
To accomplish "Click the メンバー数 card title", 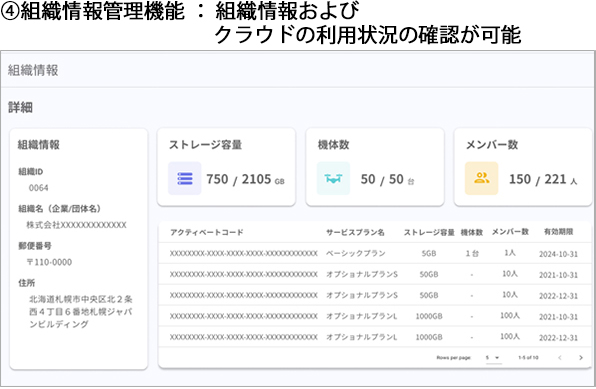I will pos(492,145).
